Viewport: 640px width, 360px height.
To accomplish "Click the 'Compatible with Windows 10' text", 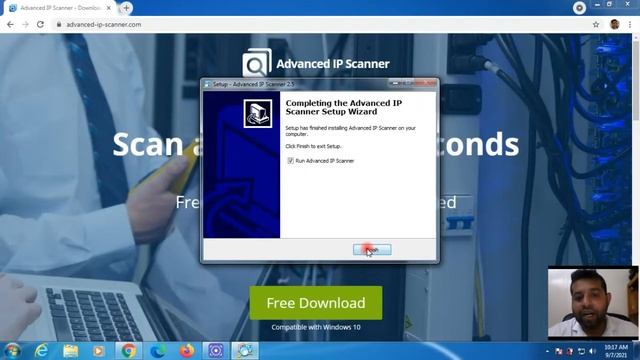I will [x=316, y=327].
